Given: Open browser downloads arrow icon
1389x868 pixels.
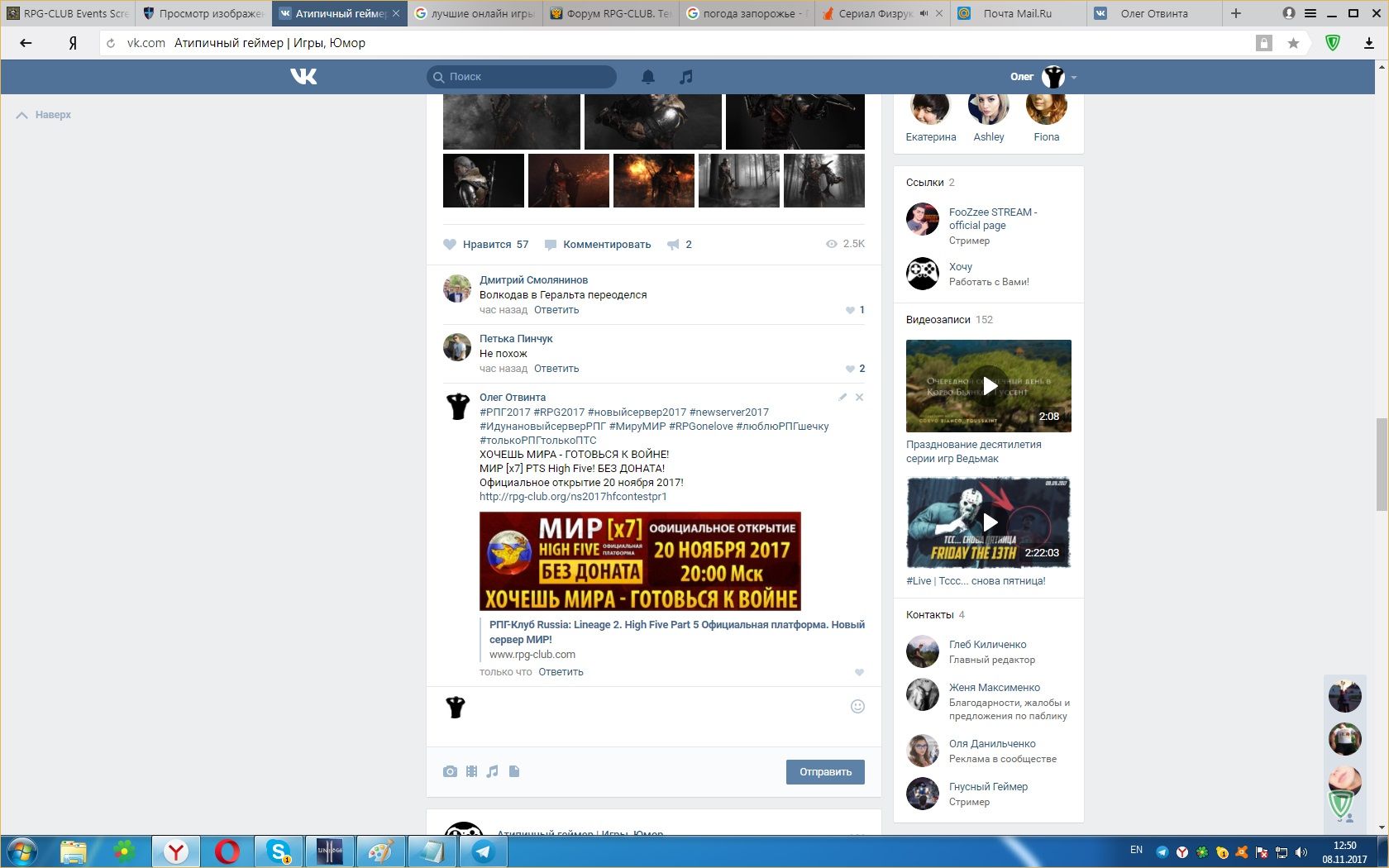Looking at the screenshot, I should (x=1369, y=43).
